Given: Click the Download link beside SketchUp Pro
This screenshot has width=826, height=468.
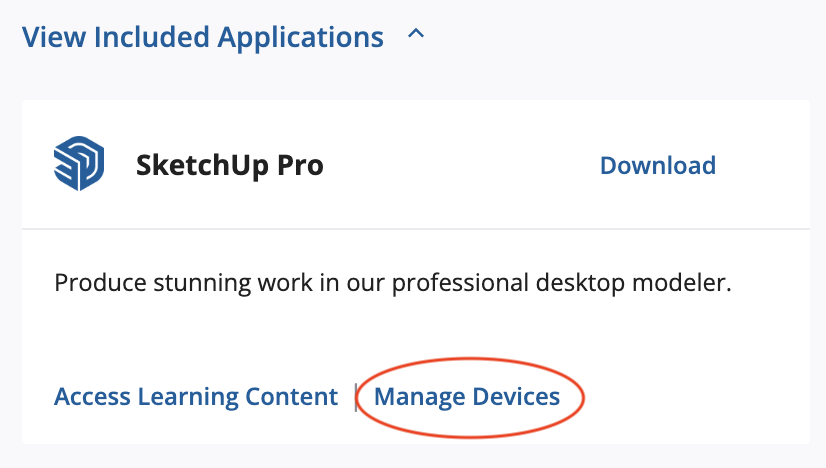Looking at the screenshot, I should click(657, 165).
